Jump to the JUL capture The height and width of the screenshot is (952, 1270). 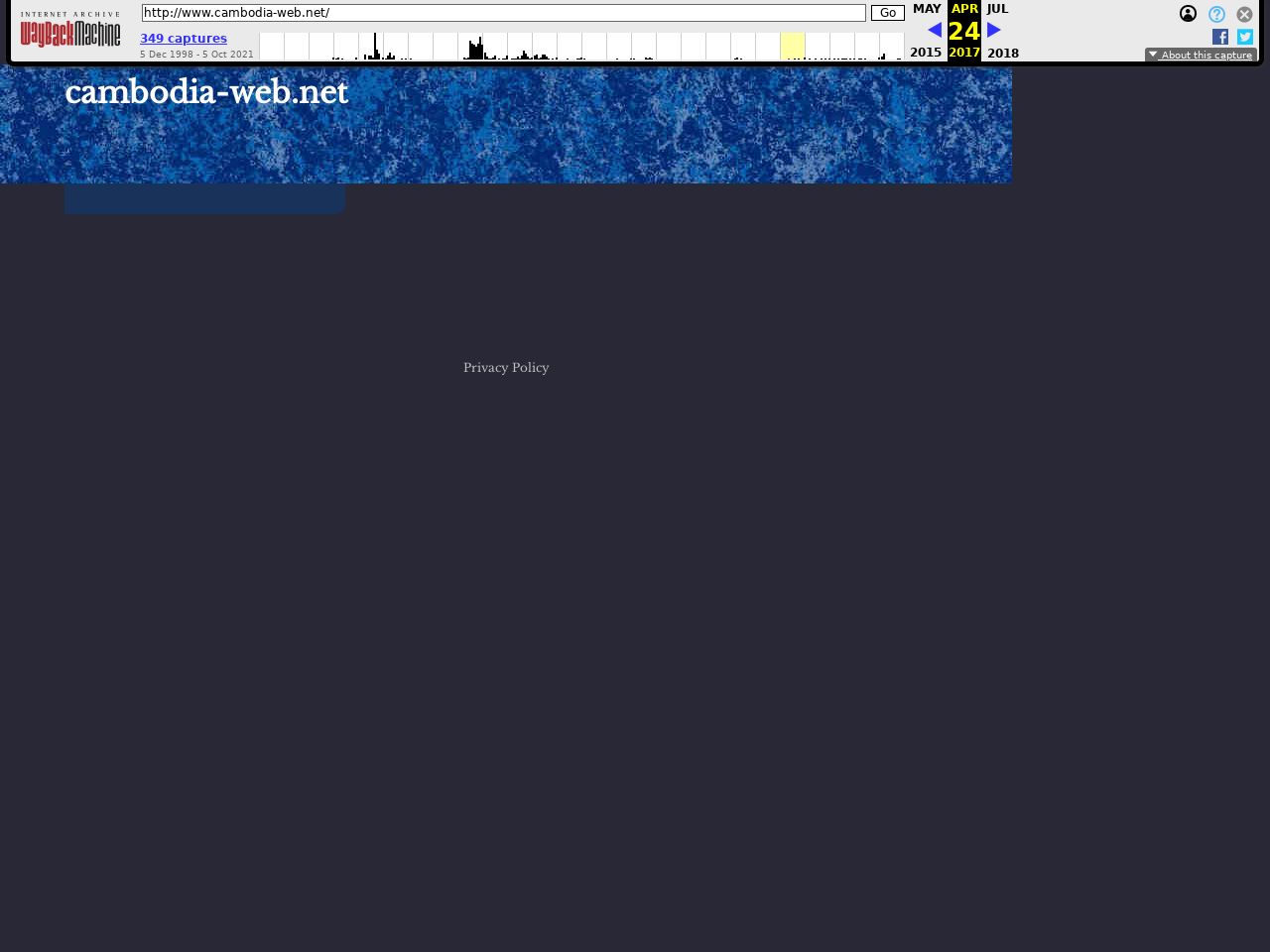point(997,9)
